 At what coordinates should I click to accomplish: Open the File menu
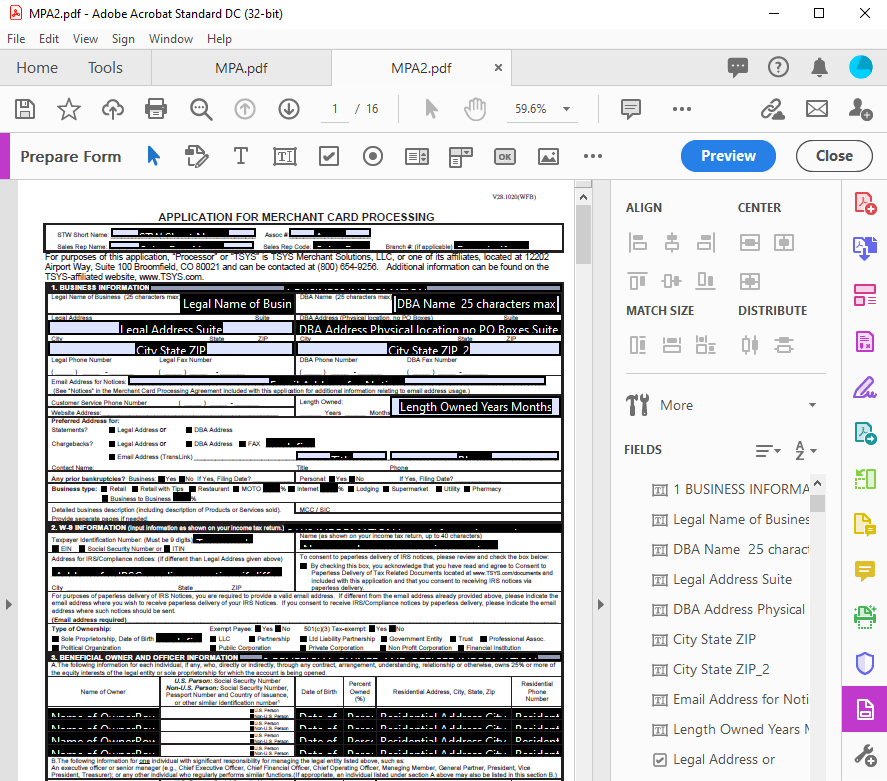[x=16, y=38]
